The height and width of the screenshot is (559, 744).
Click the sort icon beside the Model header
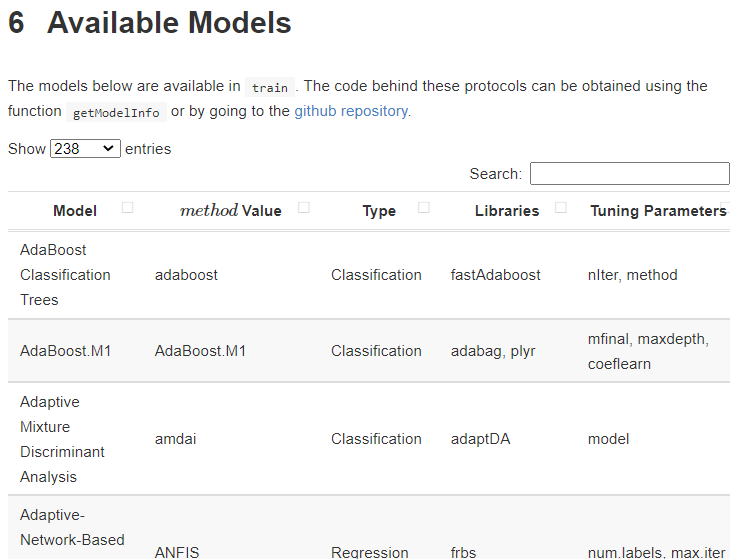(x=127, y=208)
